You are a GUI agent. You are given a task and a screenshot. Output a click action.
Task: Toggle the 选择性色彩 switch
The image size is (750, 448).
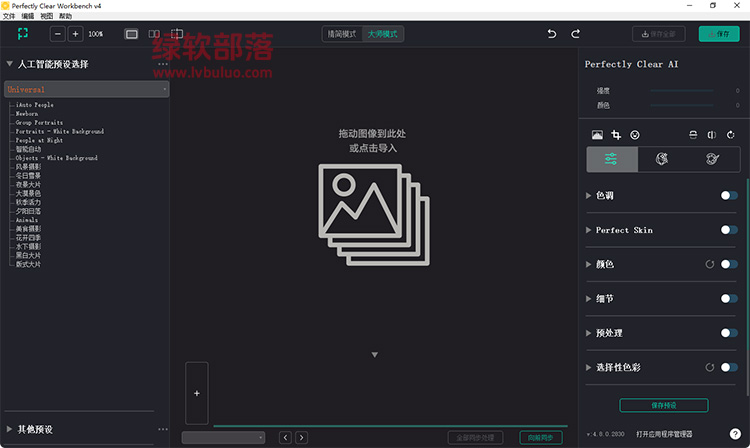point(729,367)
